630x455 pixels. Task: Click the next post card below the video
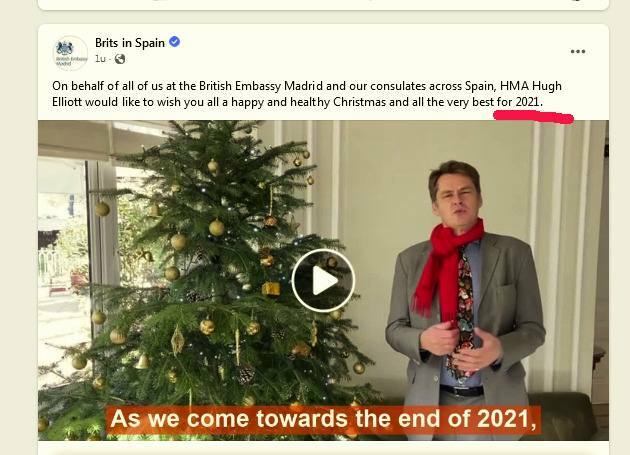(x=323, y=449)
